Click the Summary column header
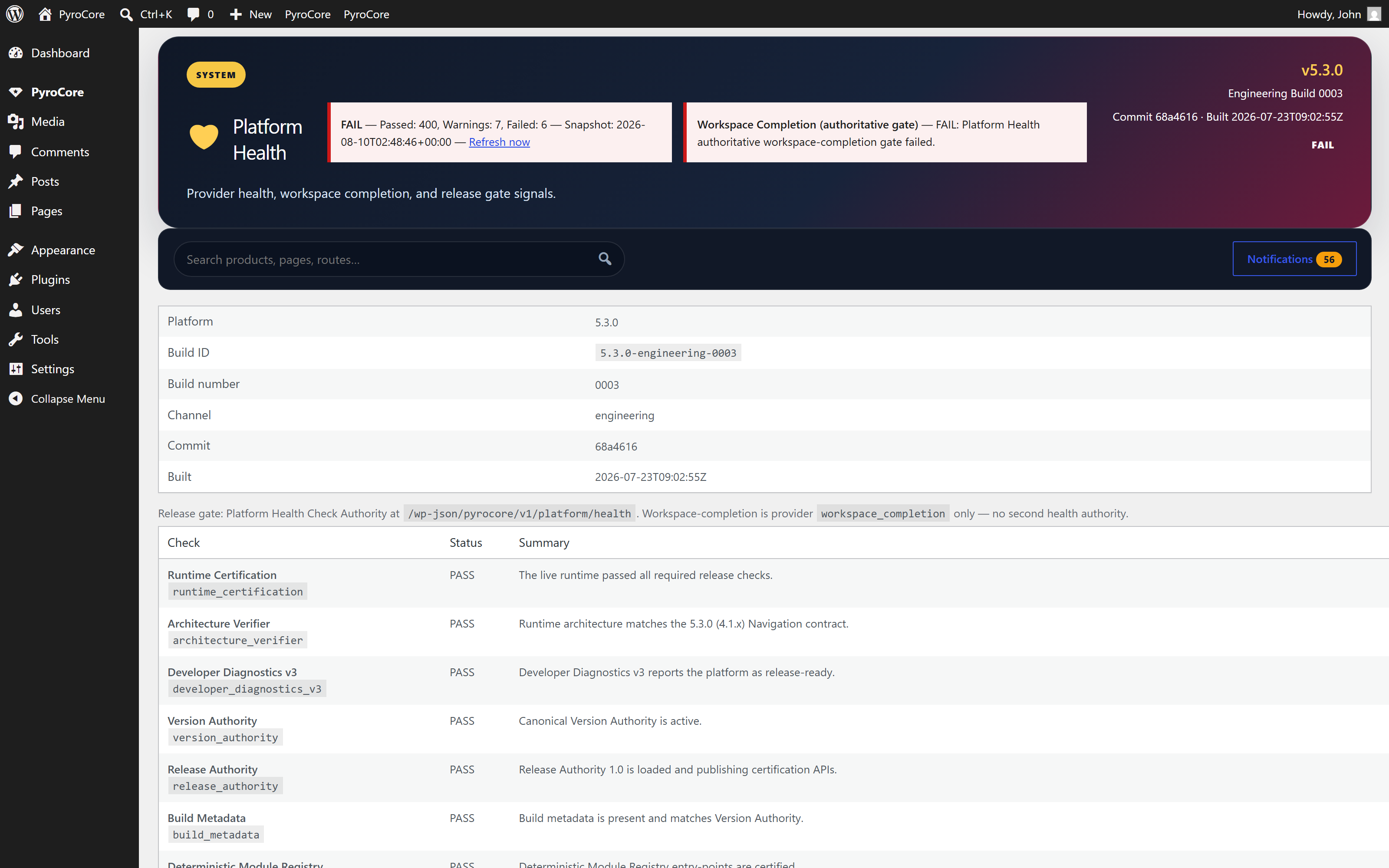1389x868 pixels. coord(544,543)
